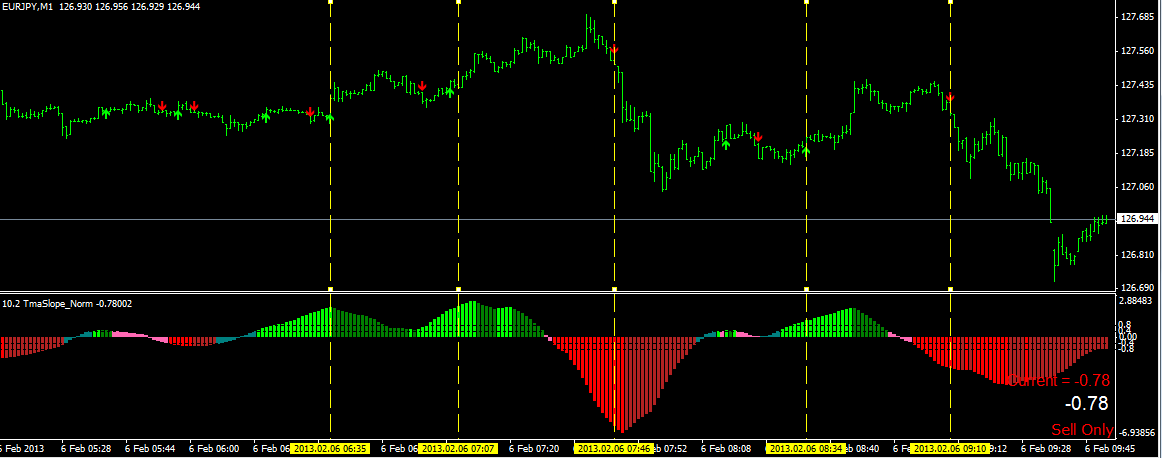Click the red Sell Only text label
The height and width of the screenshot is (459, 1162).
point(1082,429)
